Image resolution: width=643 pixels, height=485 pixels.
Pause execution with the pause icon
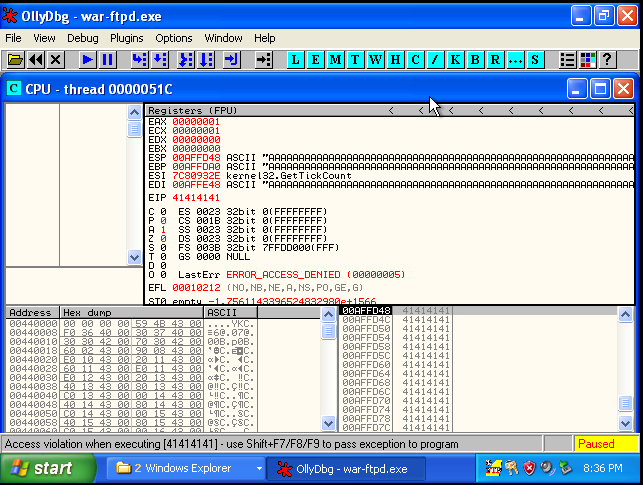point(107,60)
